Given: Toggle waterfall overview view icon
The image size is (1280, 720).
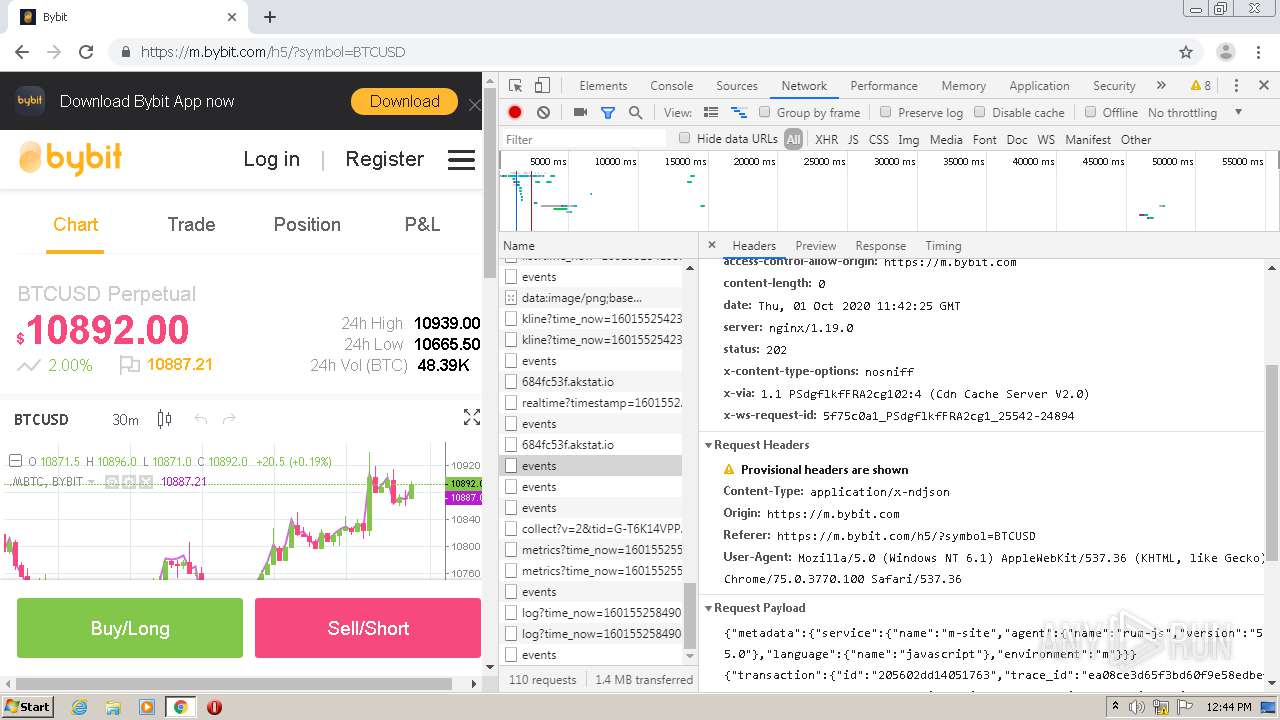Looking at the screenshot, I should tap(739, 113).
